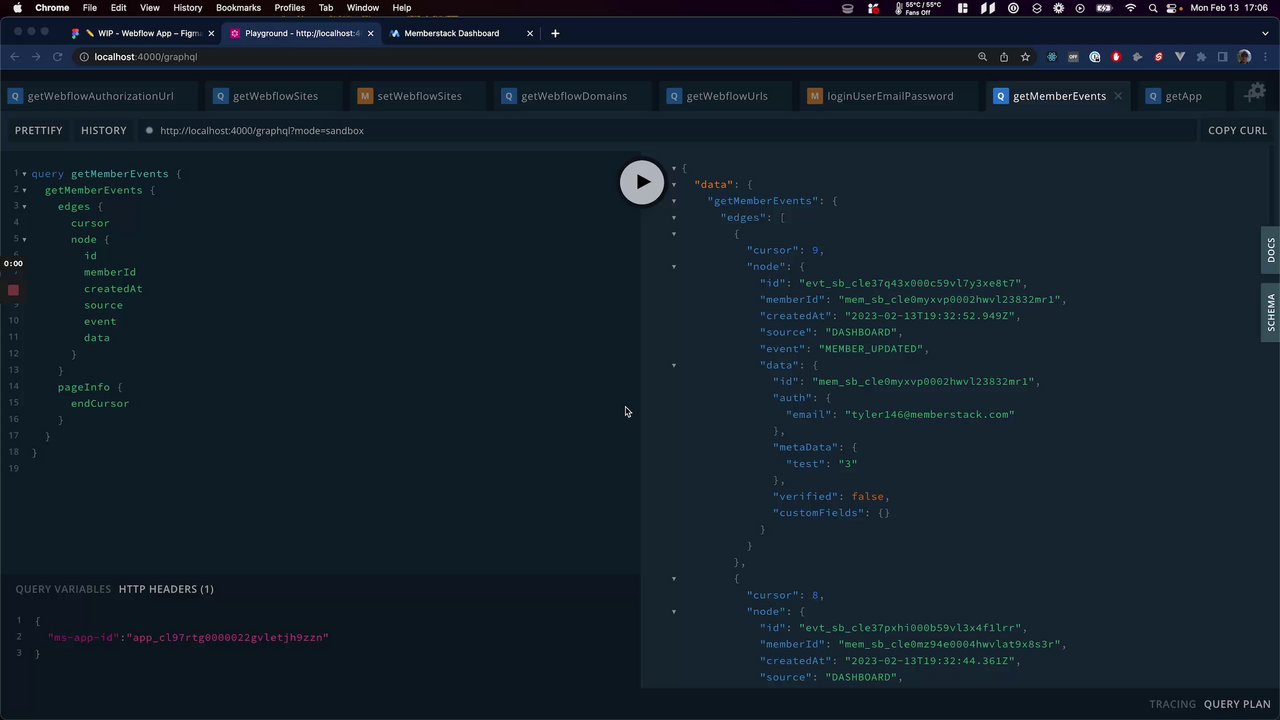Open the macOS Spotlight search icon
This screenshot has width=1280, height=720.
pyautogui.click(x=1153, y=8)
